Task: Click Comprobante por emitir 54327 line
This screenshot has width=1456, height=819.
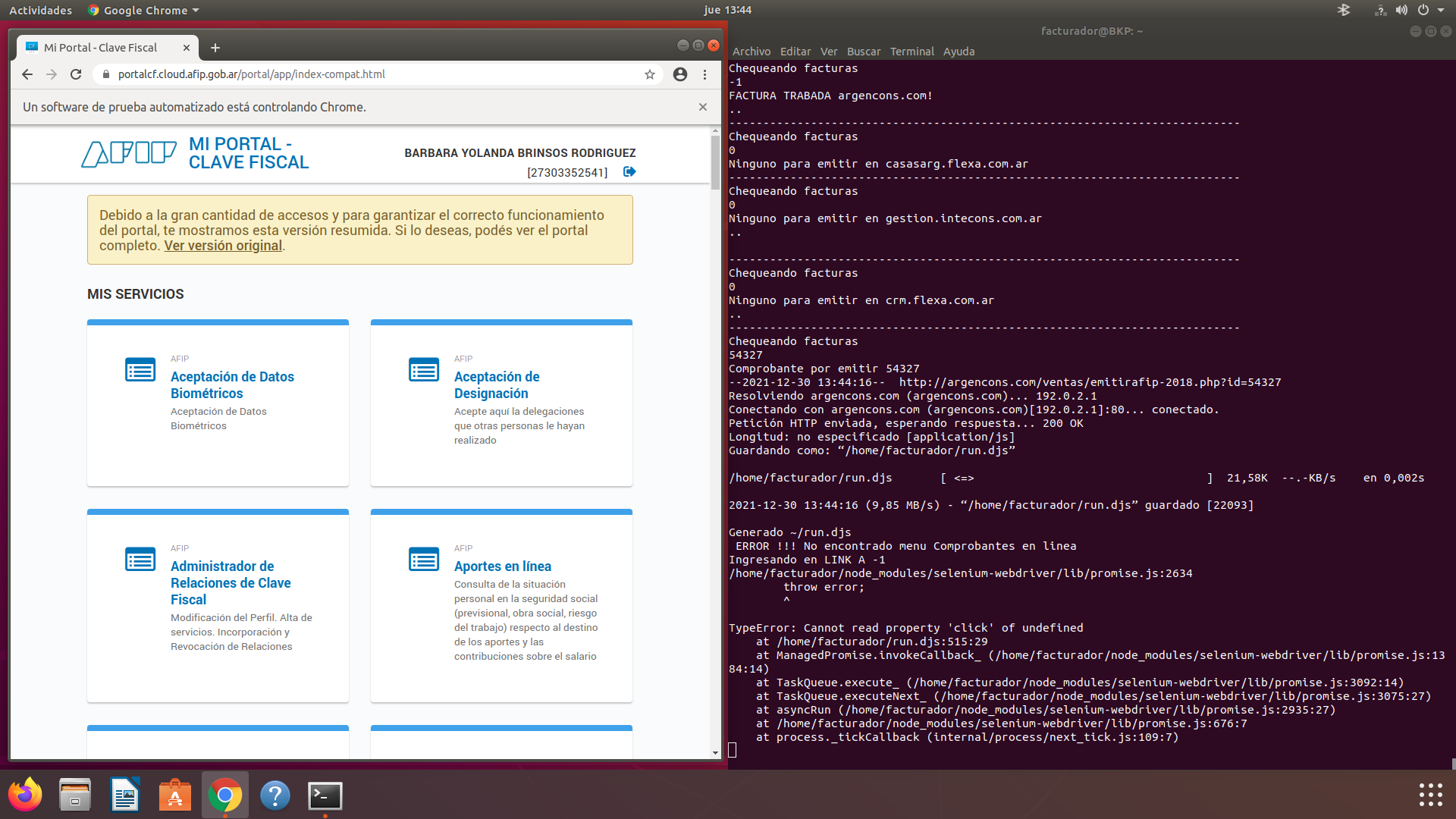Action: 824,369
